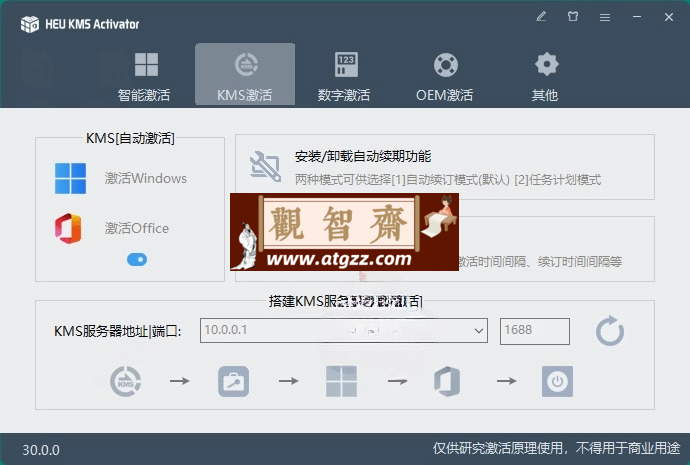Click the circular refresh arrow icon
Image resolution: width=690 pixels, height=465 pixels.
pos(610,331)
